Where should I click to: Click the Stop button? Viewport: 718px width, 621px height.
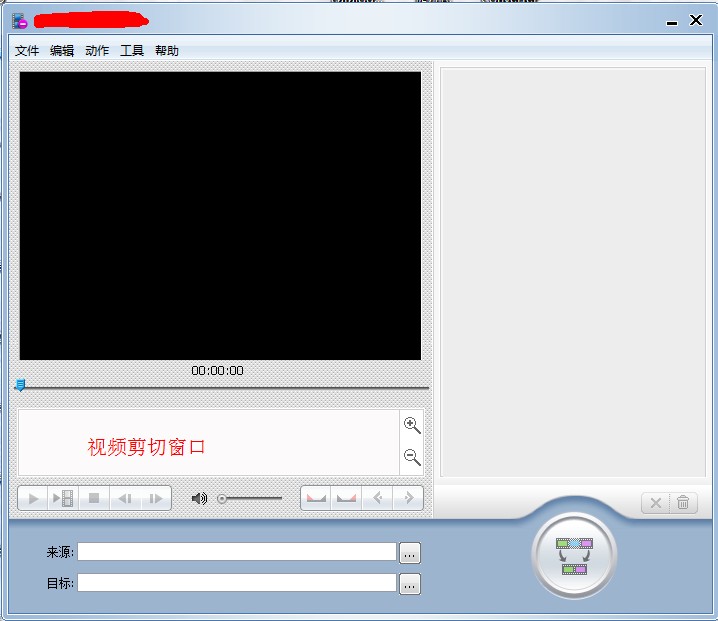pyautogui.click(x=94, y=498)
